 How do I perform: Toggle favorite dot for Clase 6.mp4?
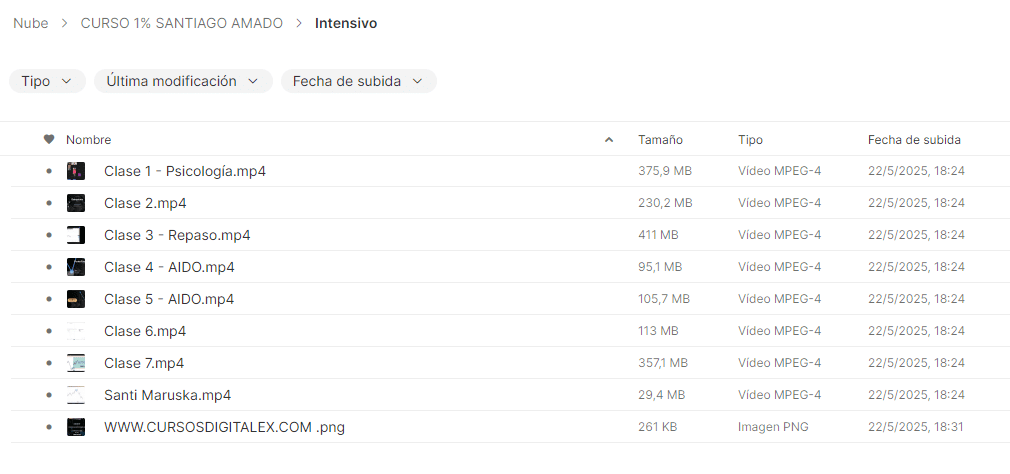click(49, 331)
